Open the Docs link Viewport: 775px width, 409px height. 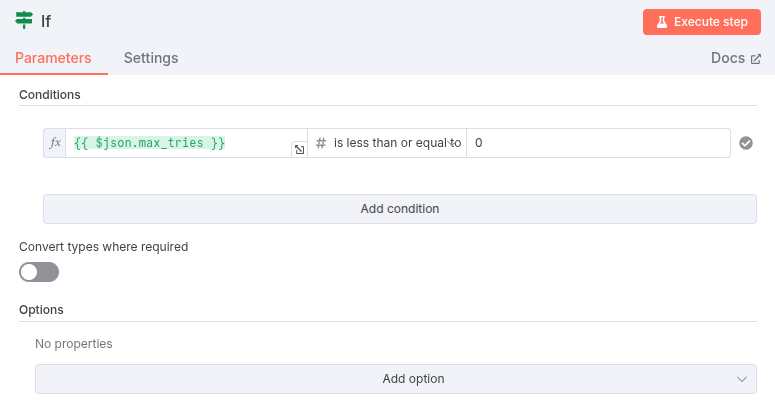point(728,58)
